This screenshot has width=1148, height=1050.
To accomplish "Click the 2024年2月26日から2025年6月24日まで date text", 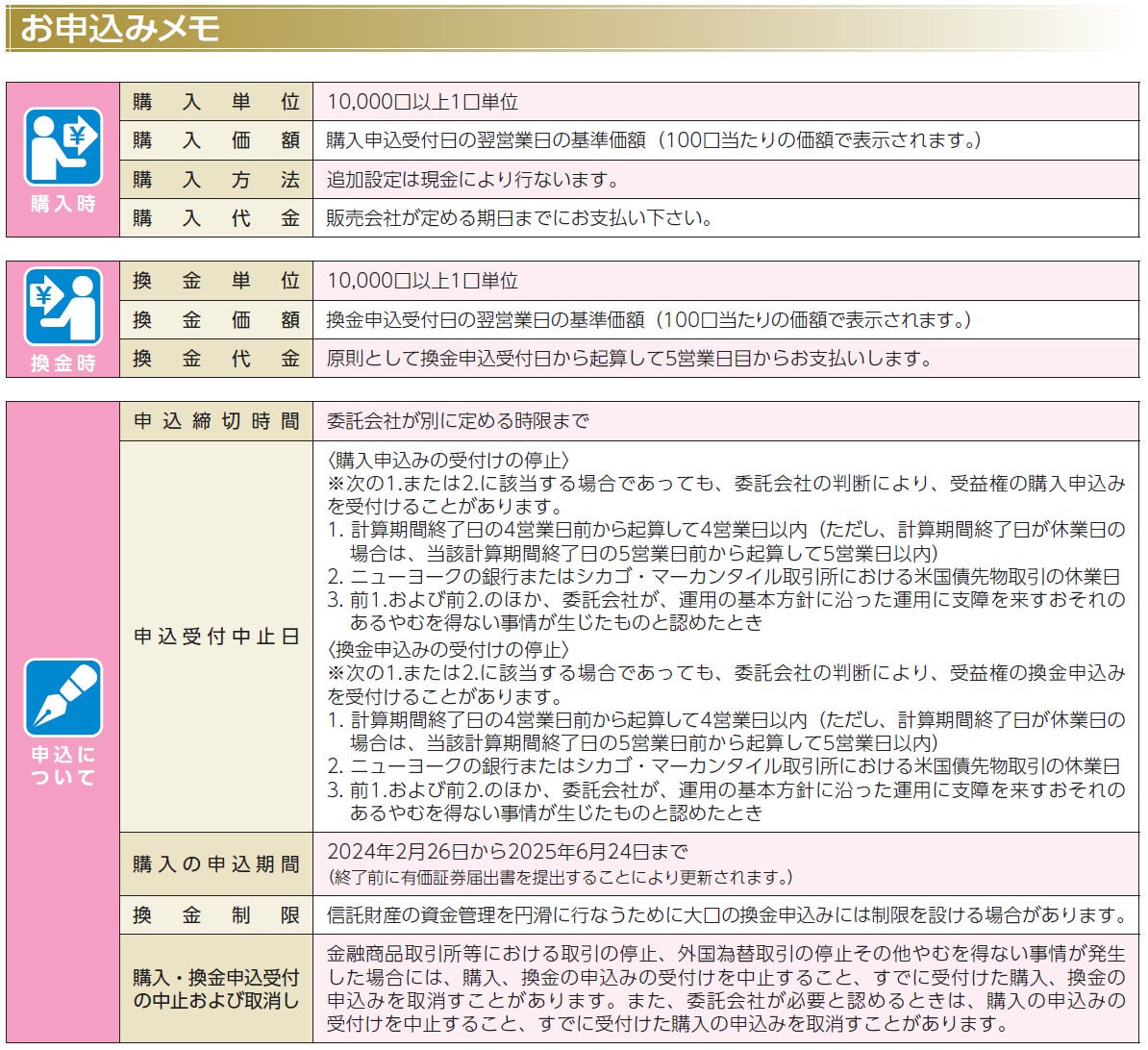I will point(508,852).
